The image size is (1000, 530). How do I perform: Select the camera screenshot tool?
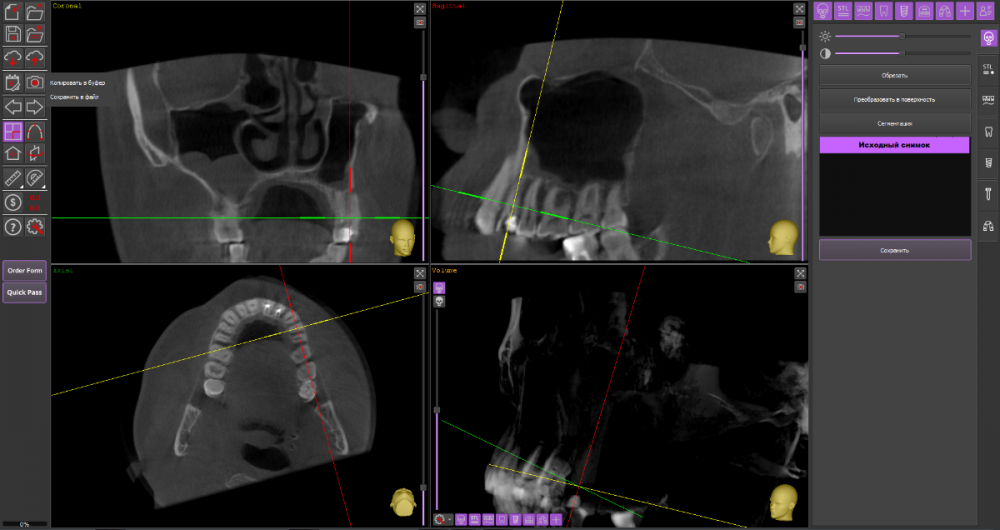(35, 82)
